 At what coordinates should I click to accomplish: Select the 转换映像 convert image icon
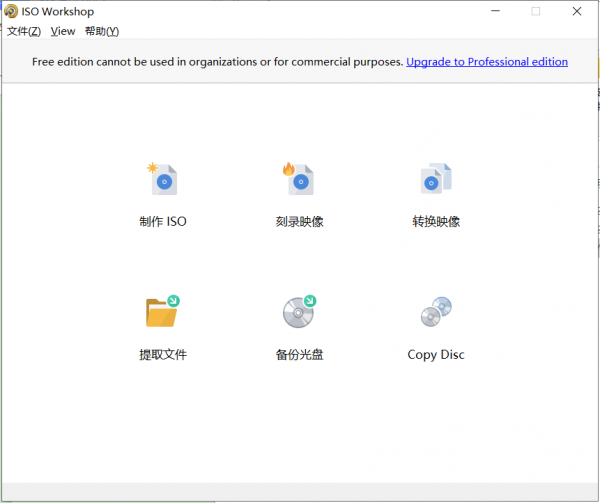point(436,179)
